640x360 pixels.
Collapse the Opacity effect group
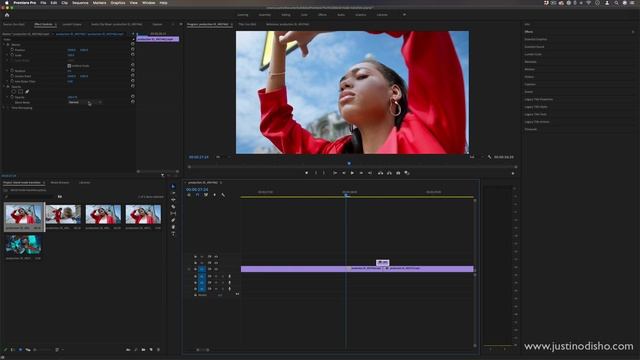click(4, 87)
